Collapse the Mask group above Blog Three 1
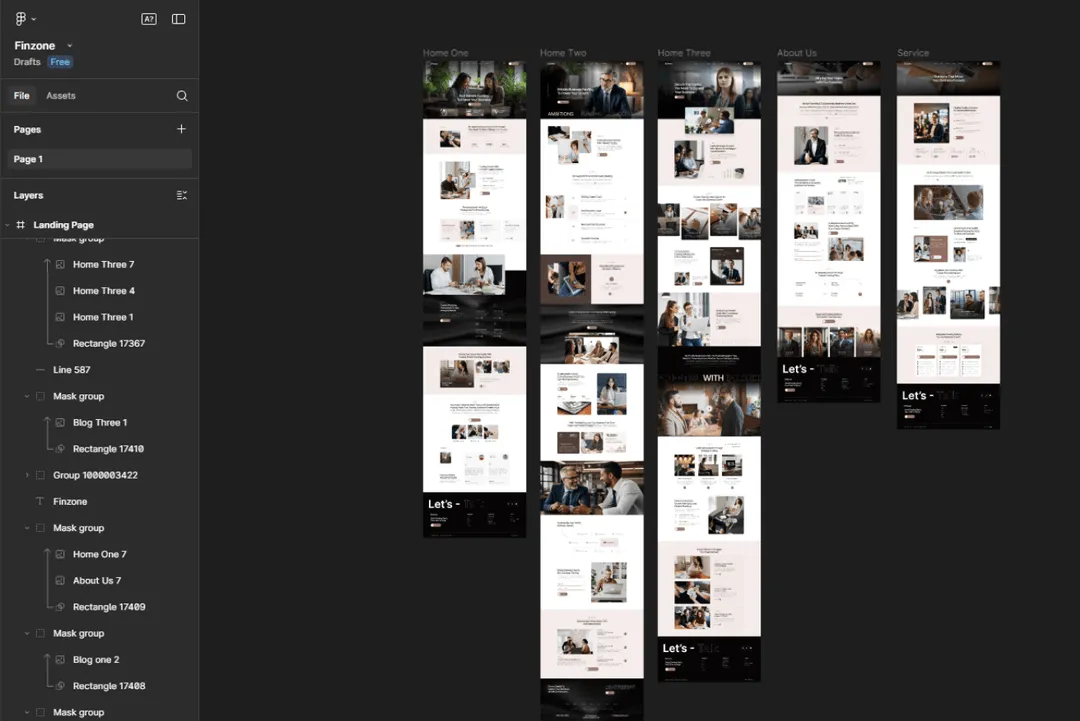The image size is (1080, 721). (x=27, y=397)
